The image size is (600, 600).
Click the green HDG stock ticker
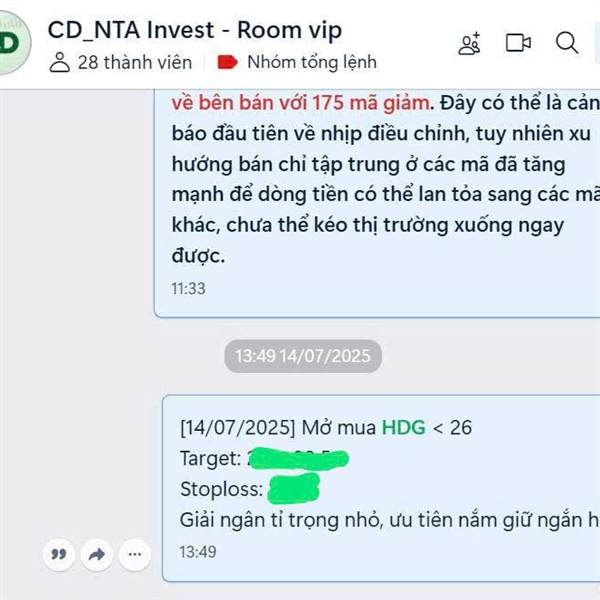[404, 427]
